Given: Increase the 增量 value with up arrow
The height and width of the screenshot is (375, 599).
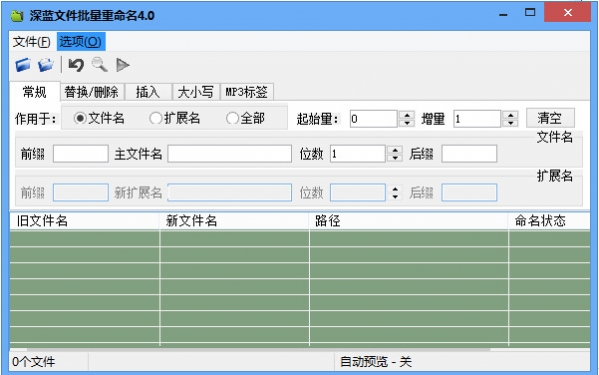Looking at the screenshot, I should [x=510, y=115].
